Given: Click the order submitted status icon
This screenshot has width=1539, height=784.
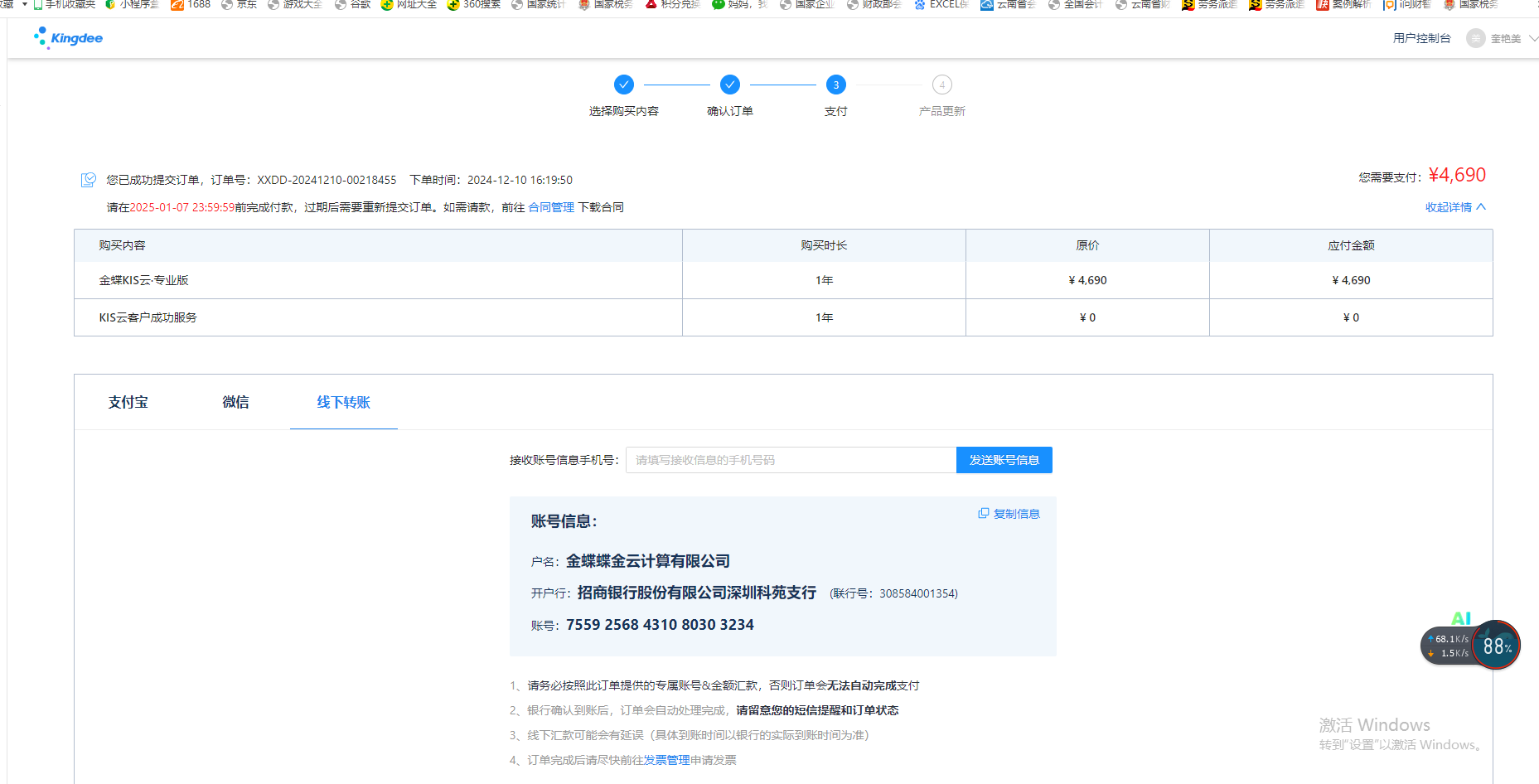Looking at the screenshot, I should 89,180.
